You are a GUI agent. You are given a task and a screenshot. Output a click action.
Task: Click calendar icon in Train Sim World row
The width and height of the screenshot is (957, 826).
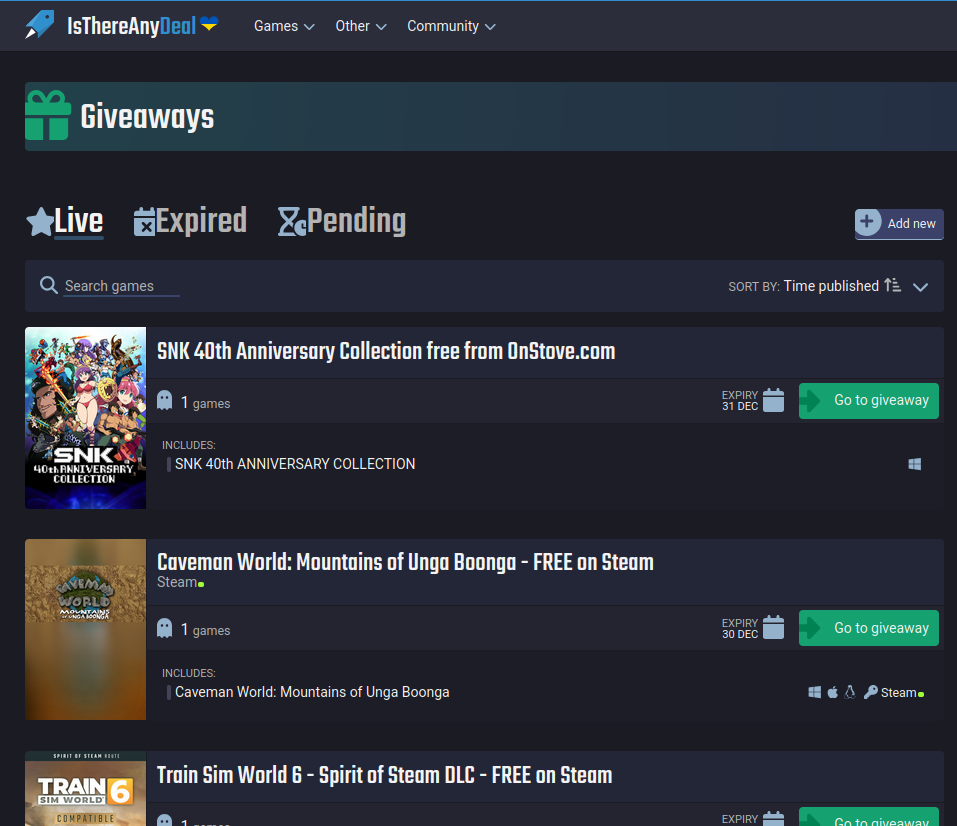(773, 819)
